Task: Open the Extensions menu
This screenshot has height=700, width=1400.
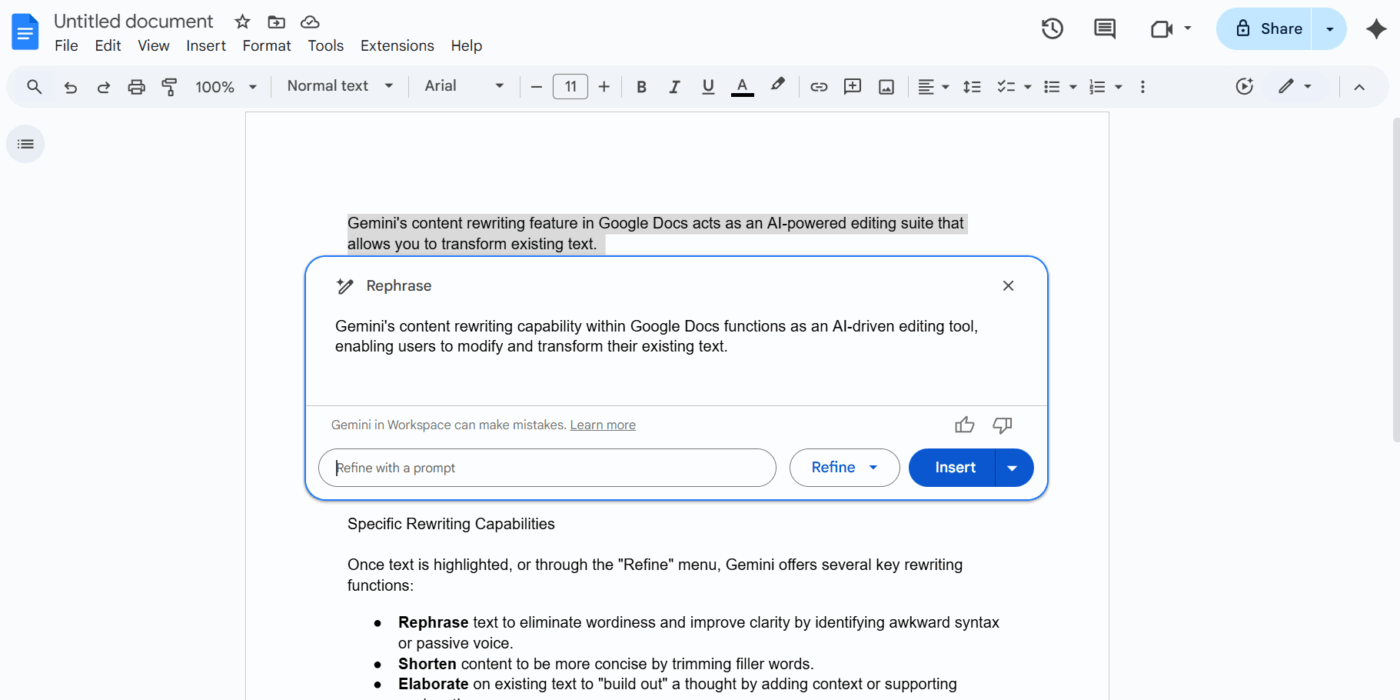Action: [x=397, y=46]
